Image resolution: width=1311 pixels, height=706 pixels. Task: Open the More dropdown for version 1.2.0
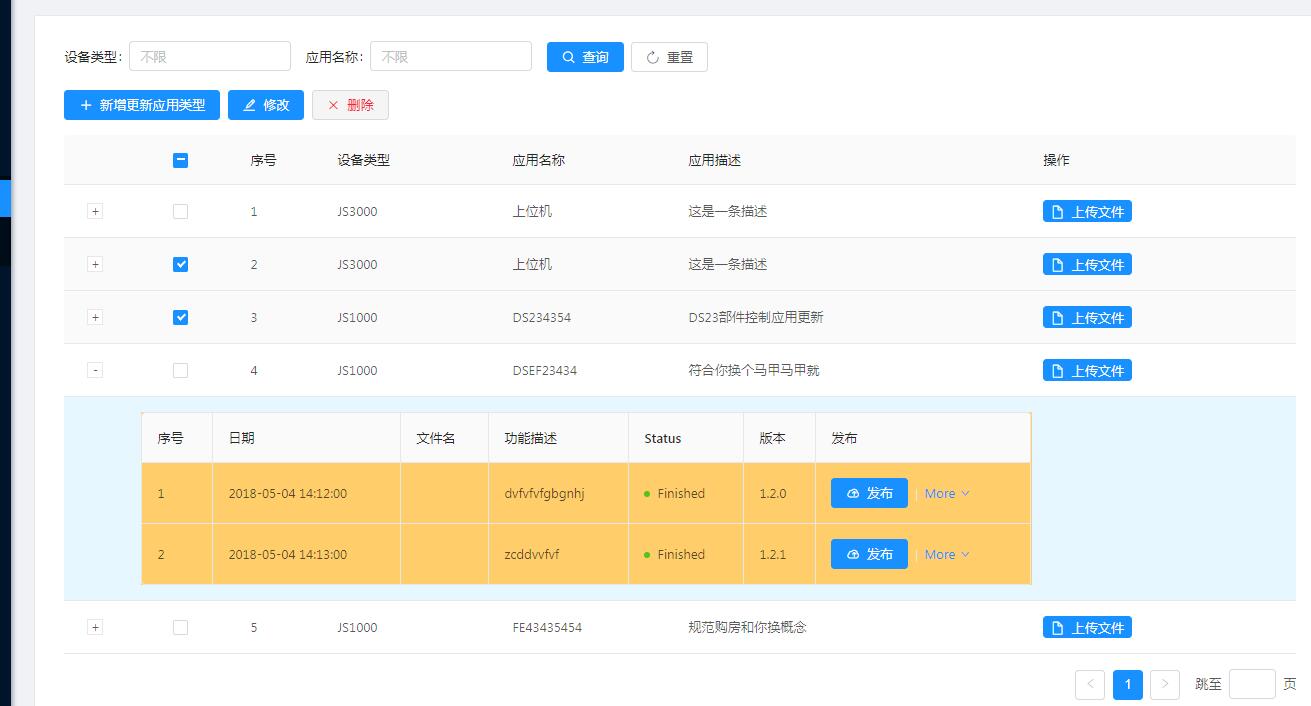tap(944, 492)
